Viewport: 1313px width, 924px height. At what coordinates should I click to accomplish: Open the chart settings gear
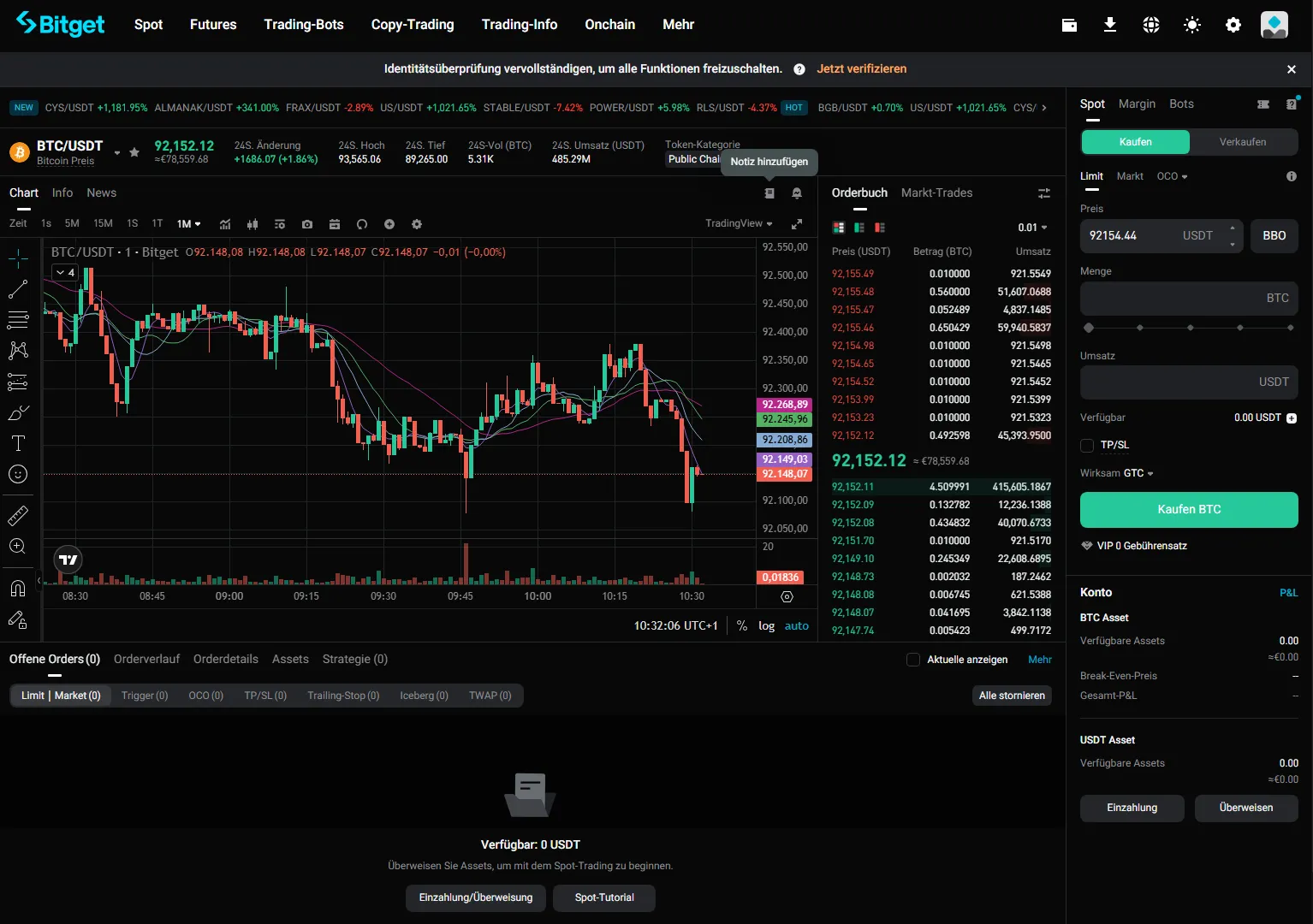pyautogui.click(x=417, y=224)
